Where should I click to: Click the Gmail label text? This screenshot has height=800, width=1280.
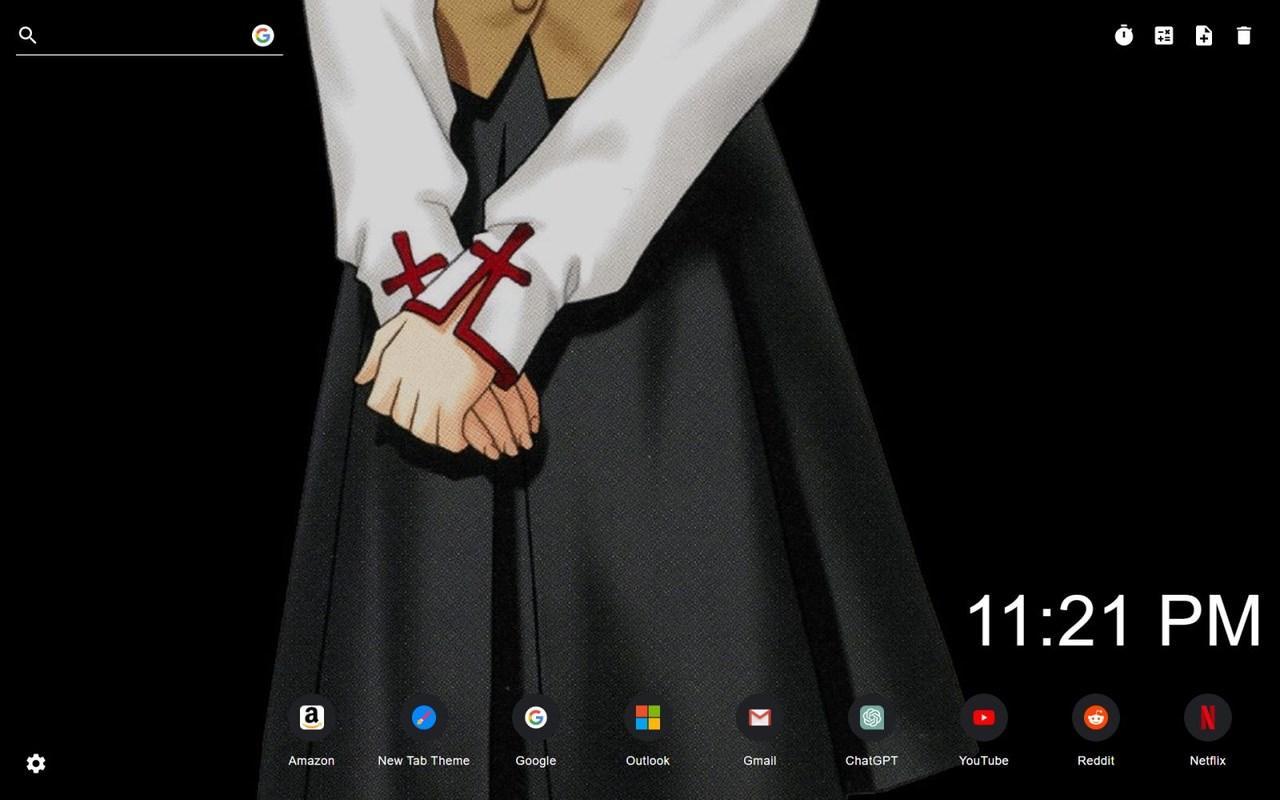pyautogui.click(x=760, y=761)
